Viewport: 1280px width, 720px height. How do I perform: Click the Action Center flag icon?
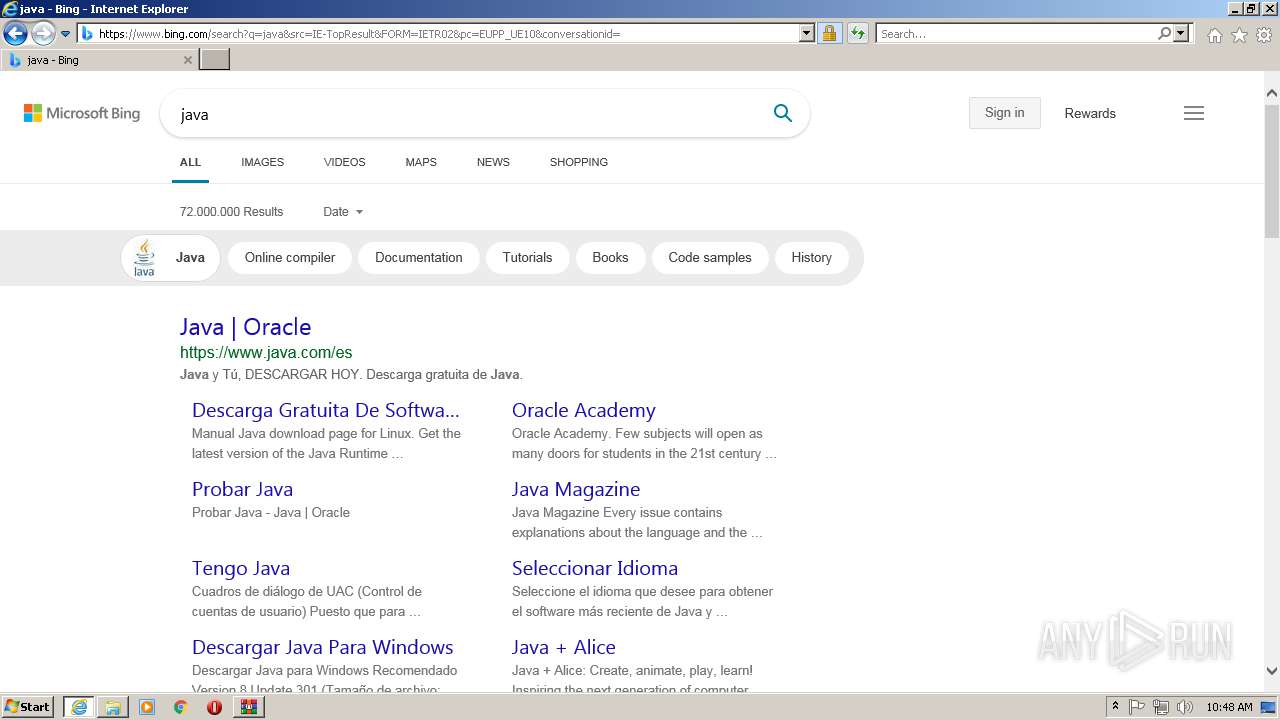click(1138, 707)
